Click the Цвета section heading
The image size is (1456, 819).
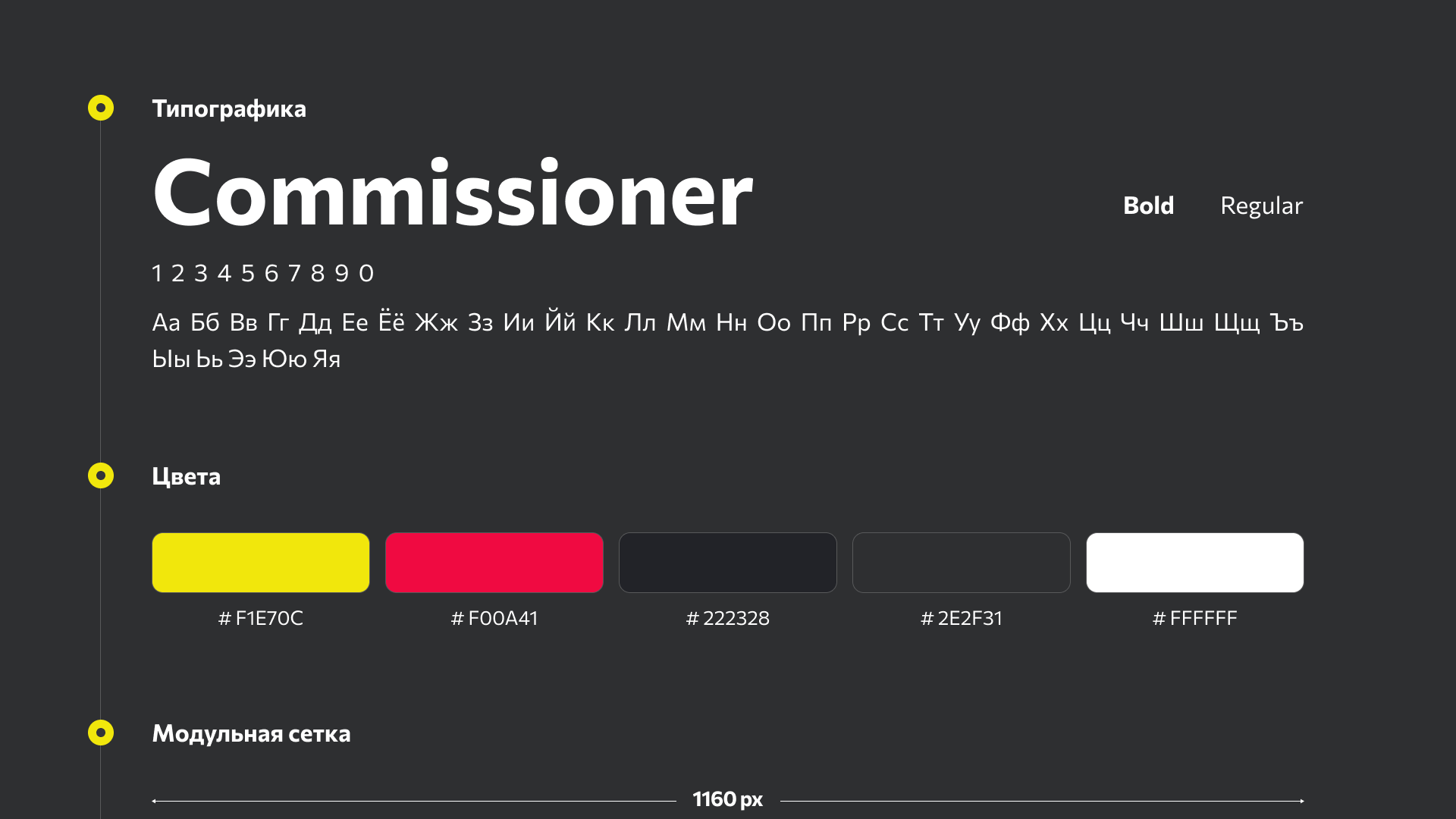pos(187,477)
